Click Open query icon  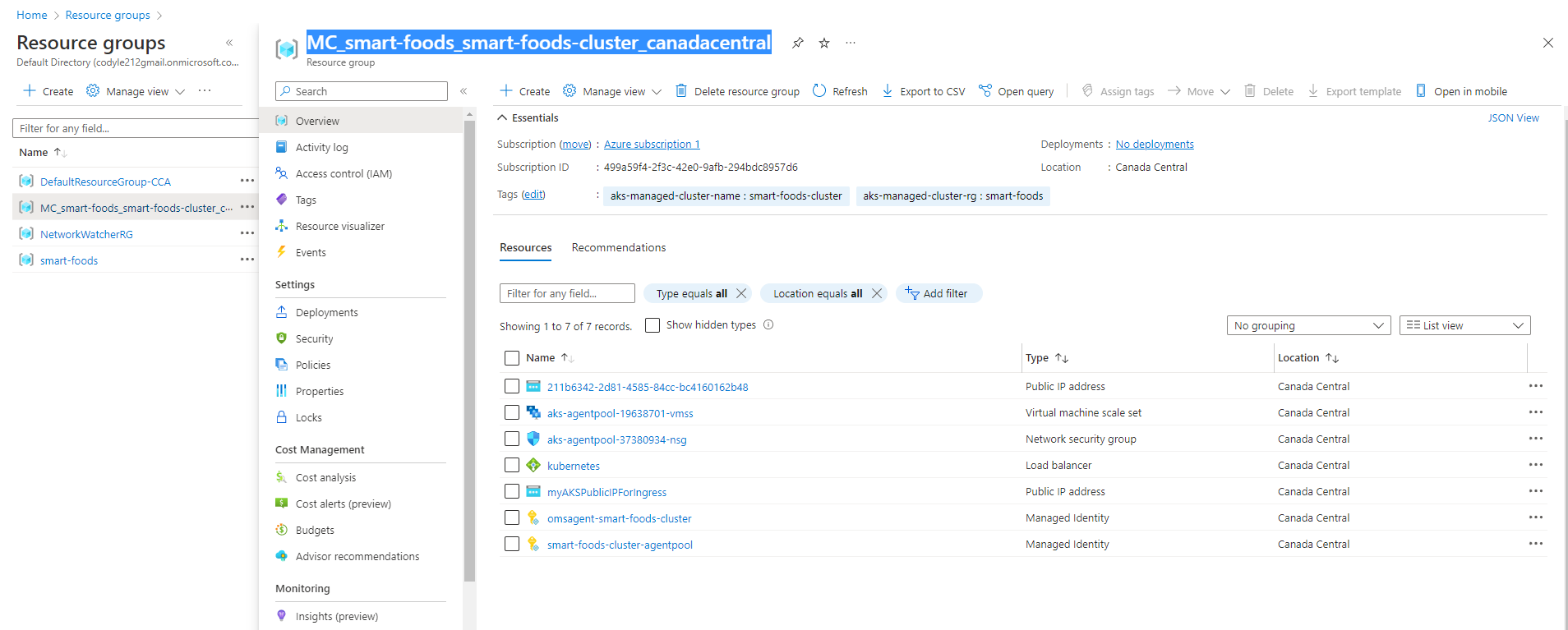[x=985, y=91]
